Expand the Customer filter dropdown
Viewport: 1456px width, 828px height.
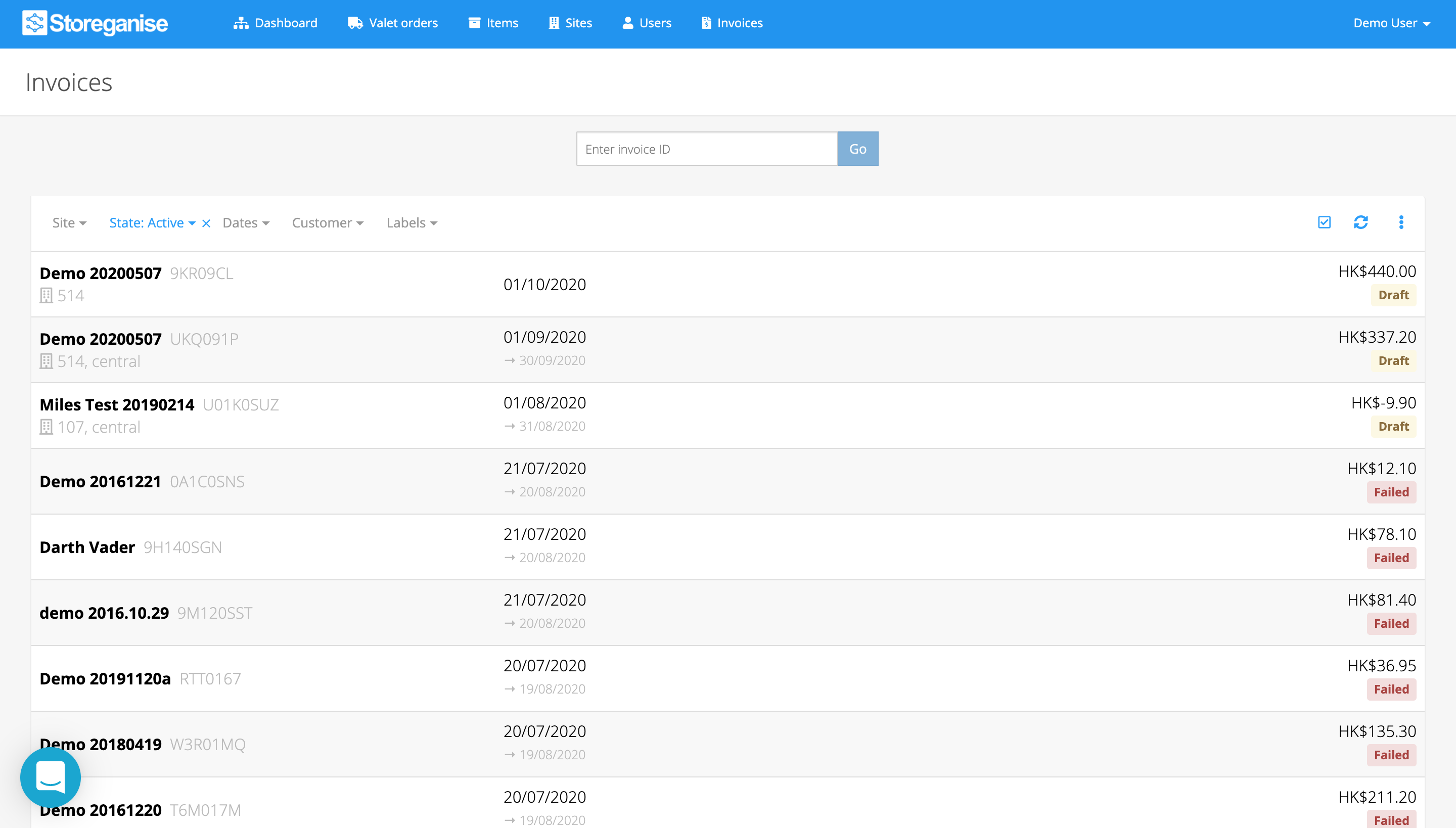tap(328, 223)
